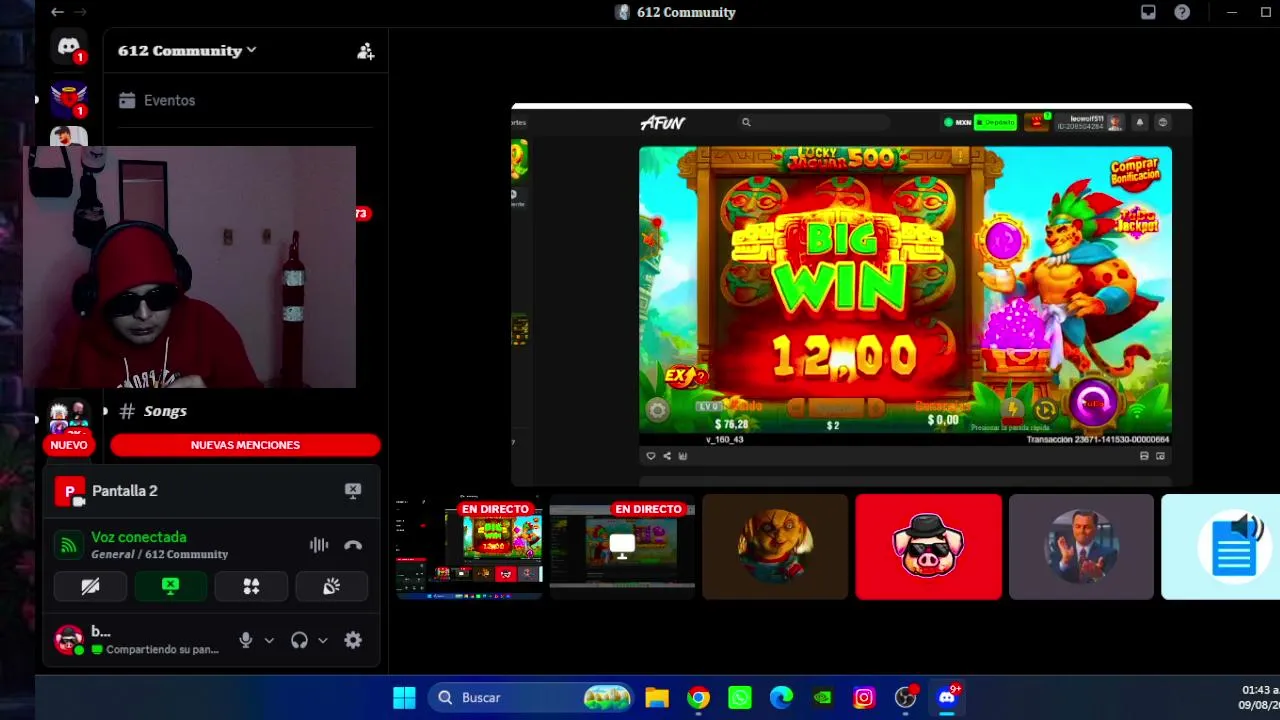Click the AFUN site logo
Screen dimensions: 1280x720
(x=663, y=122)
